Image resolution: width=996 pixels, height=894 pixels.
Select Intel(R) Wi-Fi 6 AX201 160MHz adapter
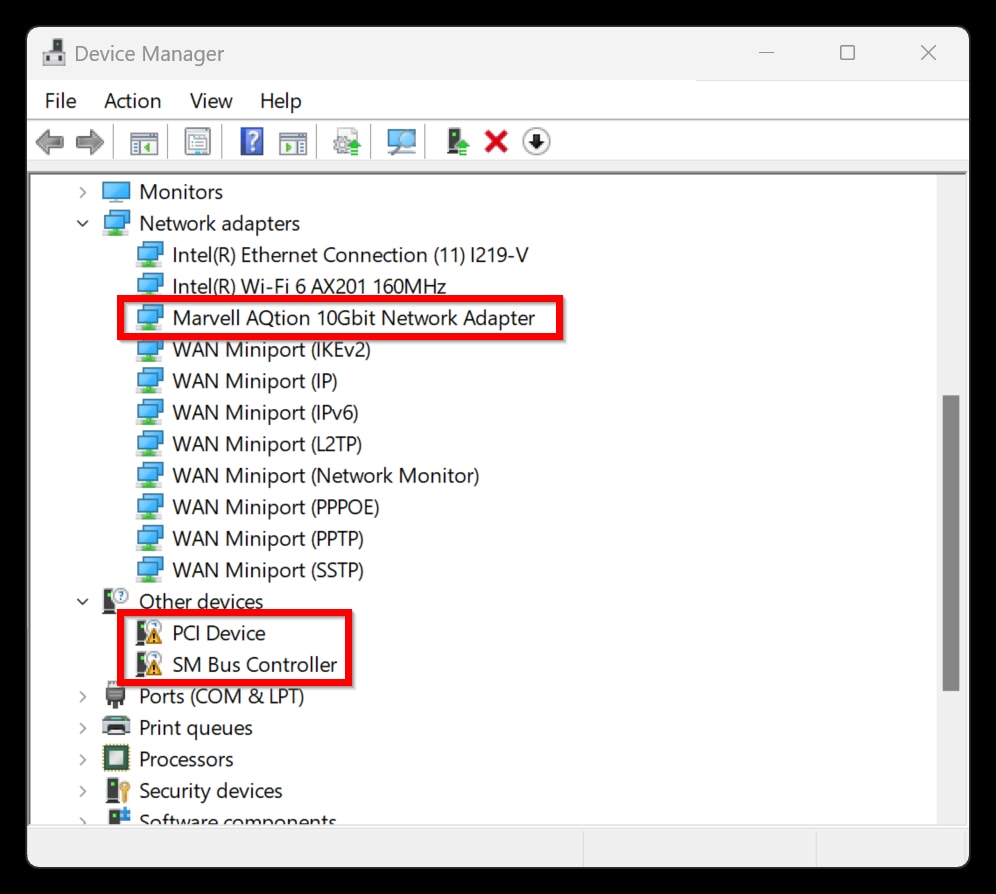(x=308, y=287)
